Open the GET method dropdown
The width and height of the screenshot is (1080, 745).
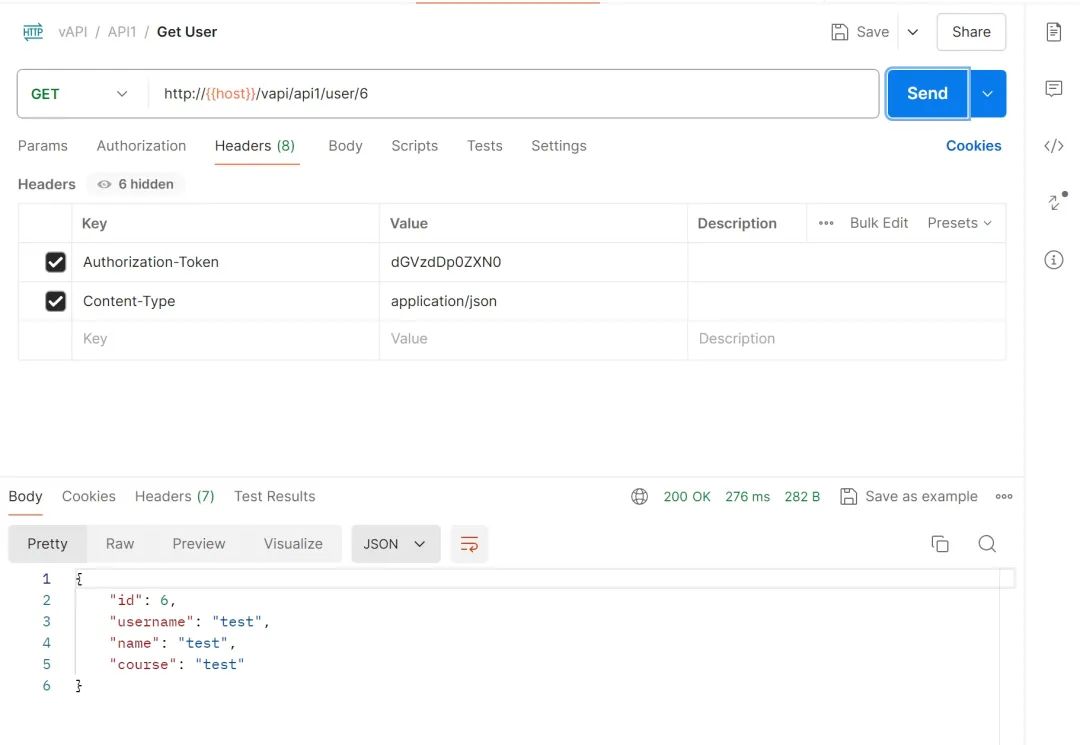79,94
